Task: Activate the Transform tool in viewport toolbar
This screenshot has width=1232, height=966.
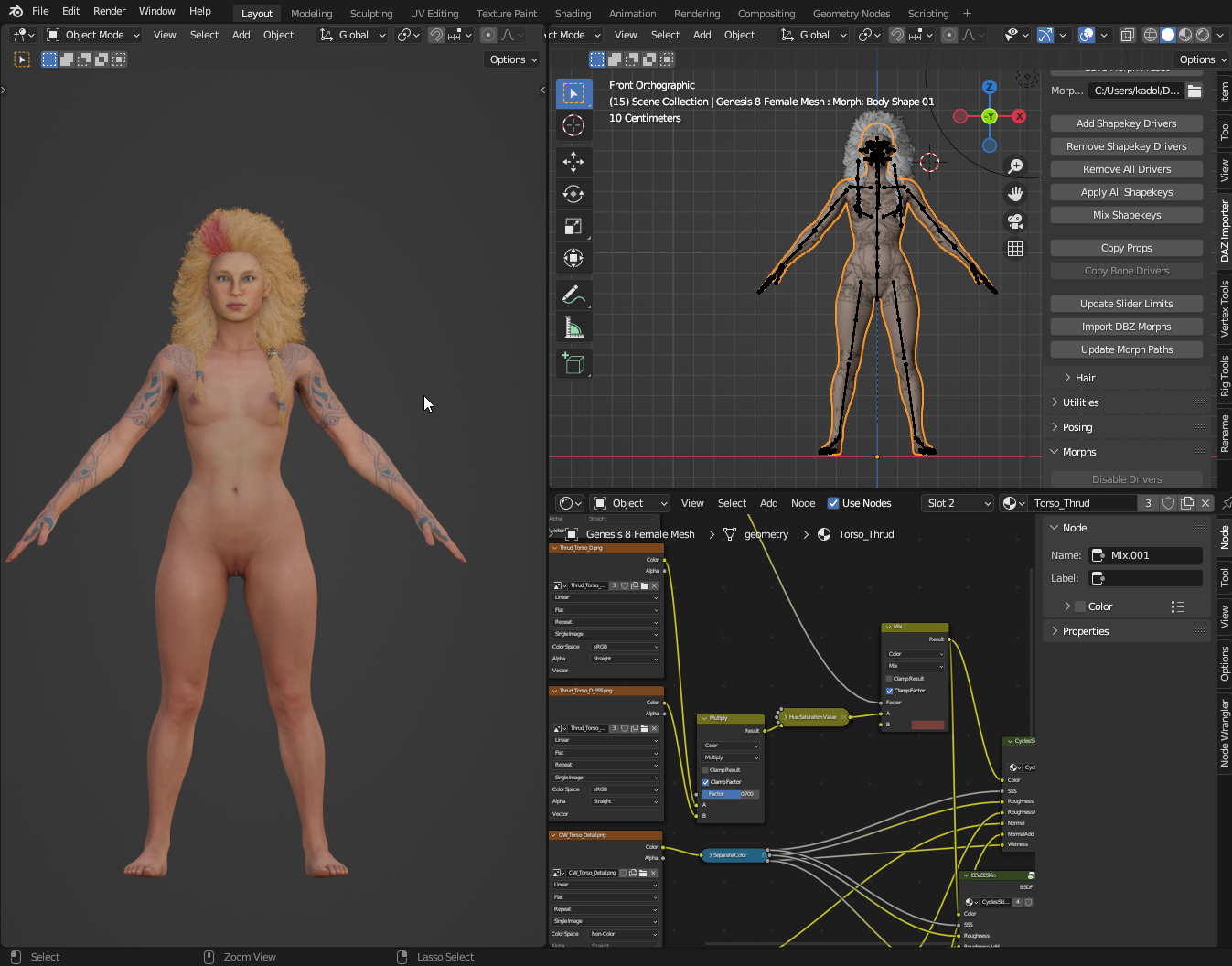Action: tap(573, 258)
